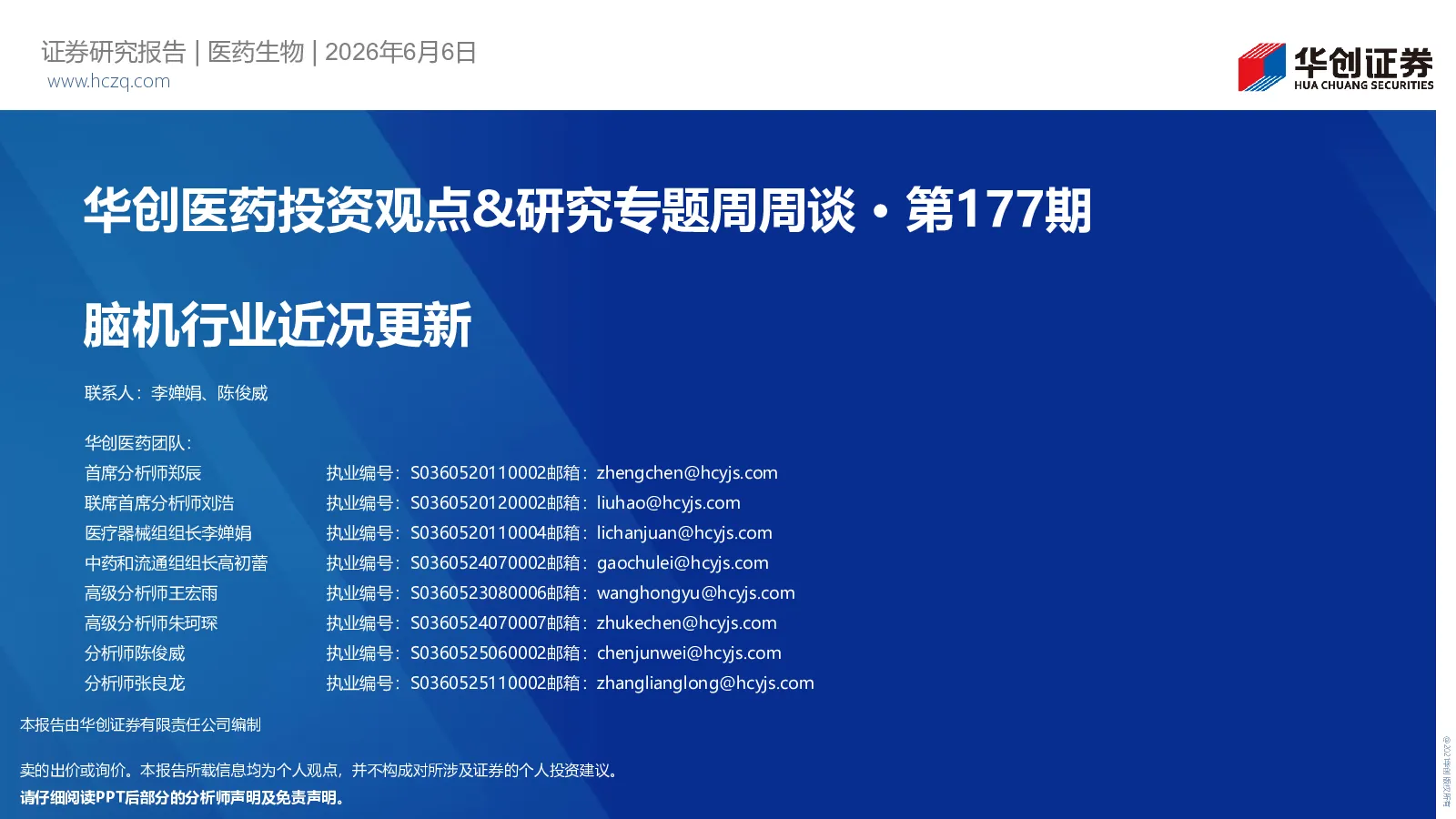
Task: Click the name 高级分析师王宏雨
Action: tap(151, 593)
